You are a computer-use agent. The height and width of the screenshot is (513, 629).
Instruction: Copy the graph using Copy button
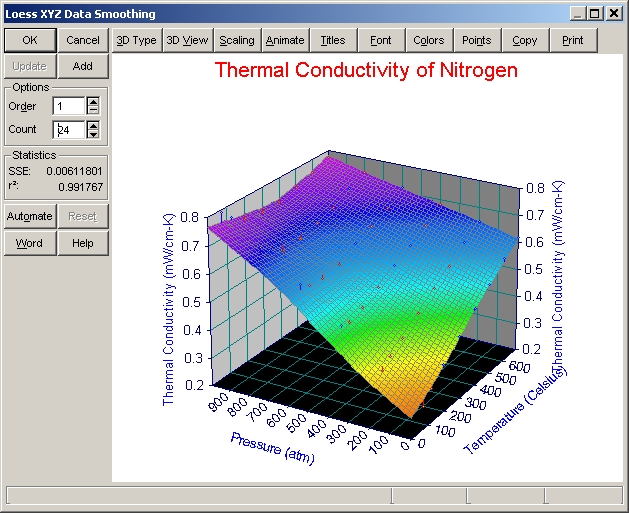[525, 40]
